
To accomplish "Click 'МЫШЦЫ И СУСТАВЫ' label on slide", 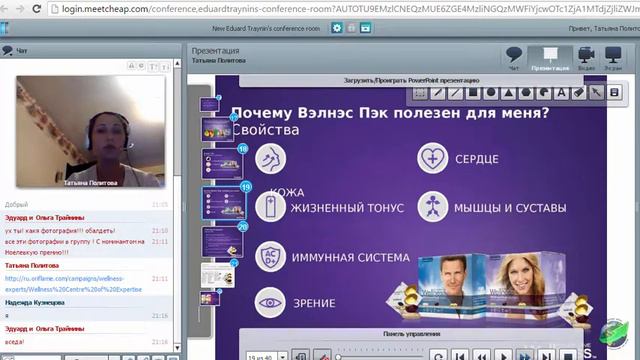I will point(510,208).
